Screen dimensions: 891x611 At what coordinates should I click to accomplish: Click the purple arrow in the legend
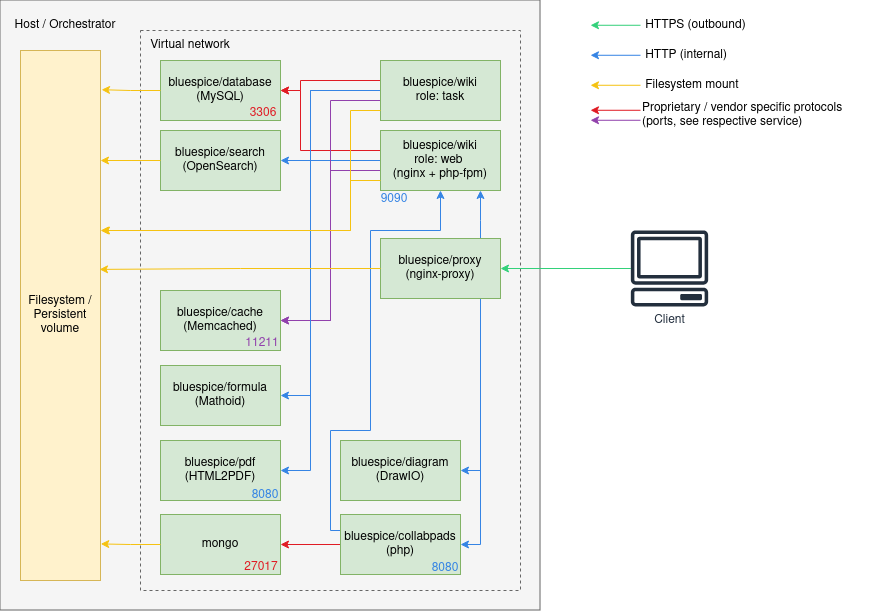[615, 120]
